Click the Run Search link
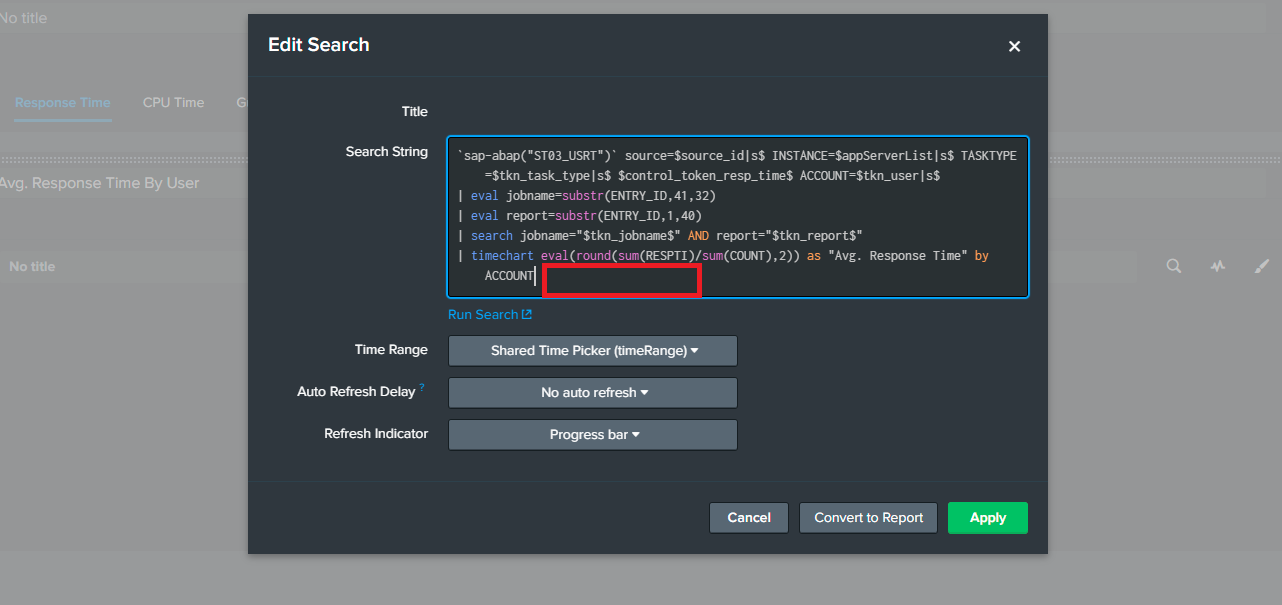The height and width of the screenshot is (605, 1282). click(x=483, y=315)
